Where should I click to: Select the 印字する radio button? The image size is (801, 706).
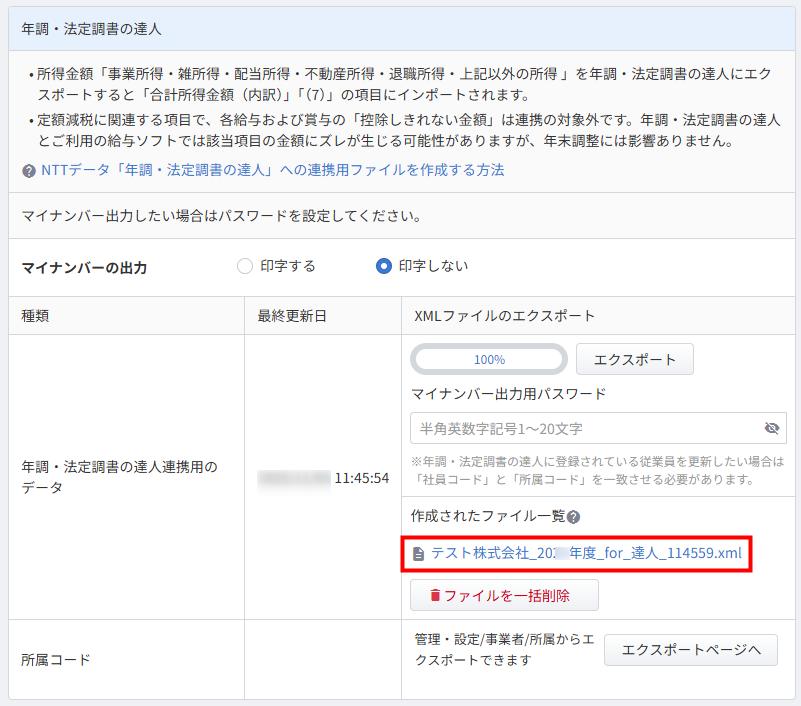coord(245,266)
